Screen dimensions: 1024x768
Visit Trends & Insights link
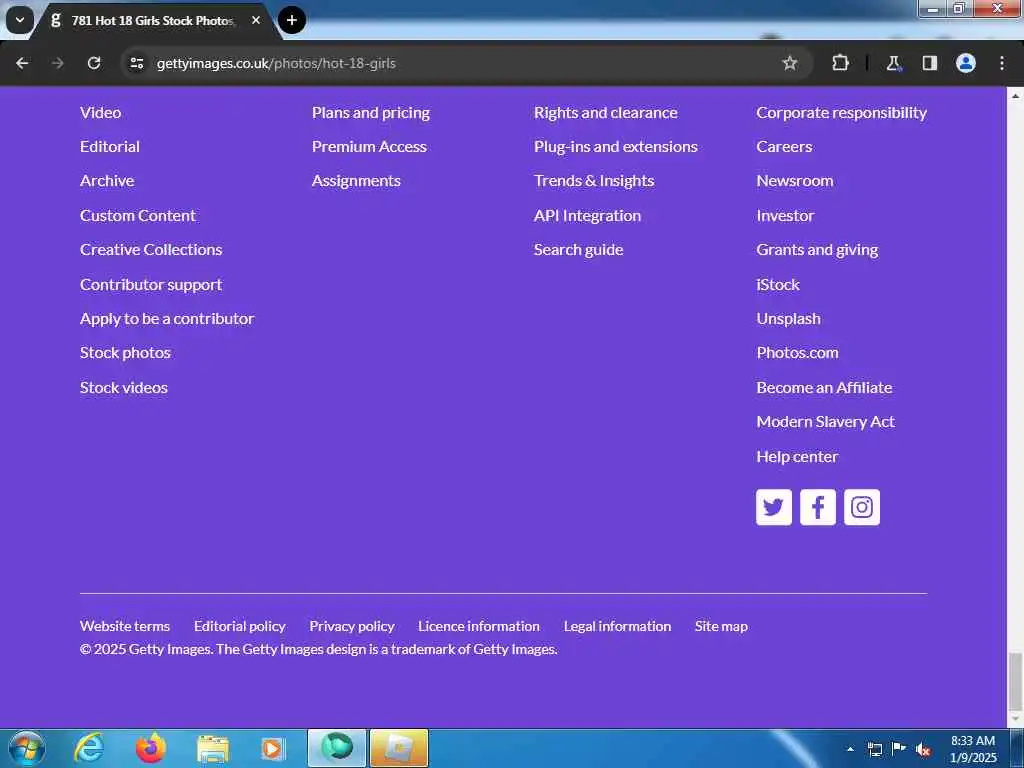point(594,181)
